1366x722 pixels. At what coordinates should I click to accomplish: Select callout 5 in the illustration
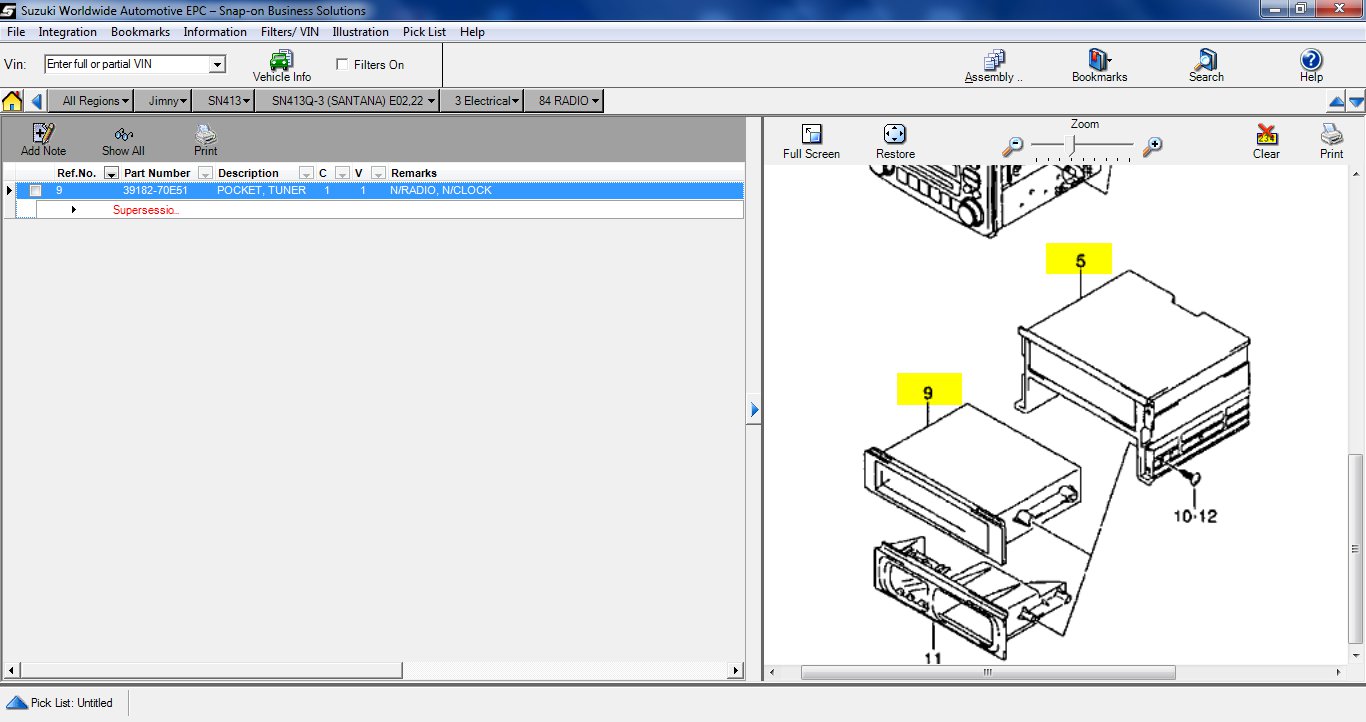point(1079,259)
